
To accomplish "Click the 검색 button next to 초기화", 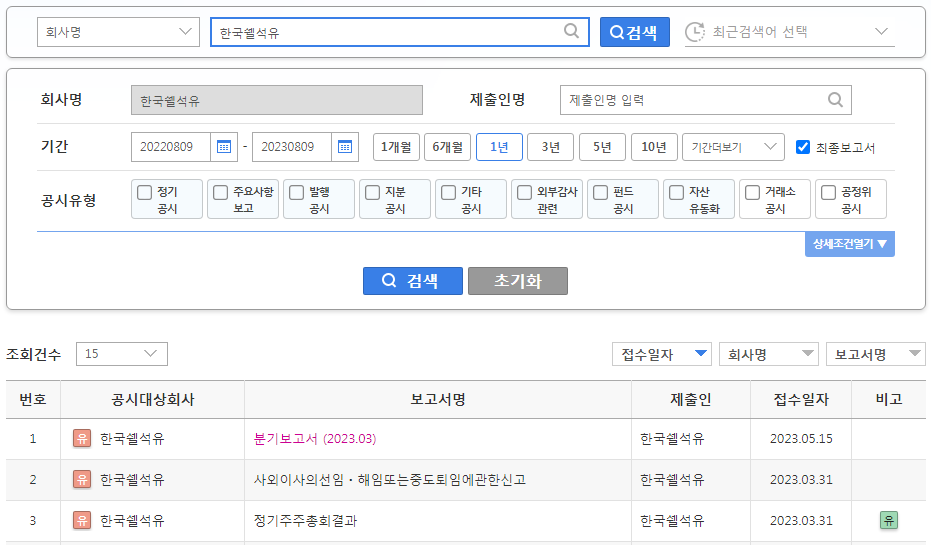I will click(x=413, y=281).
